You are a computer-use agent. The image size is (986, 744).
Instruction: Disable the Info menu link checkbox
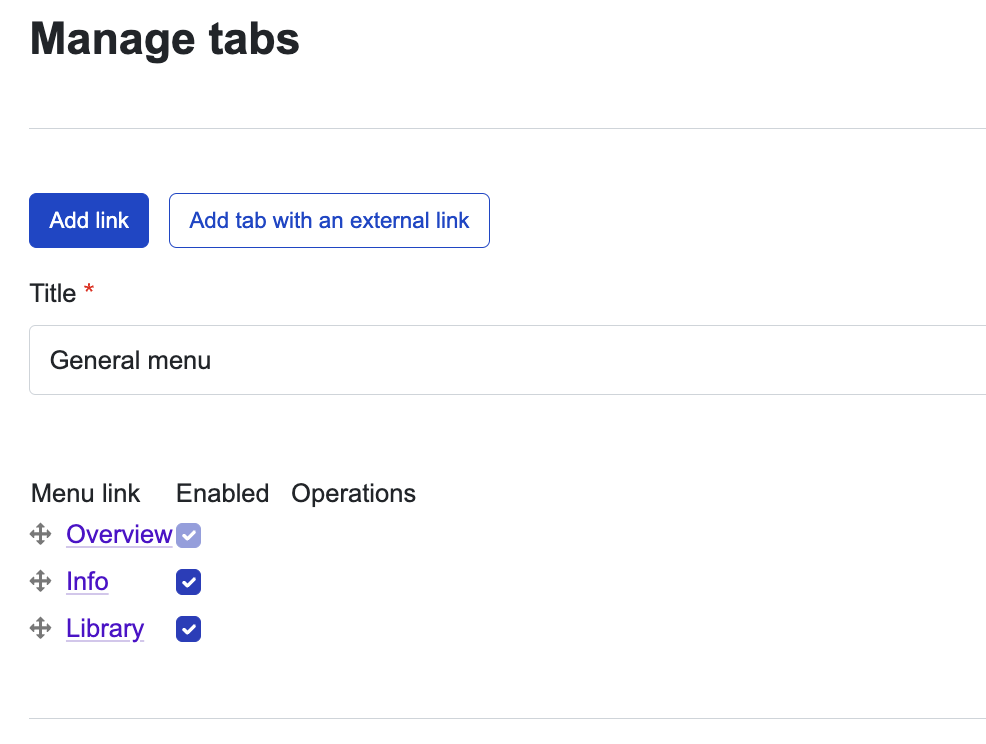[188, 581]
